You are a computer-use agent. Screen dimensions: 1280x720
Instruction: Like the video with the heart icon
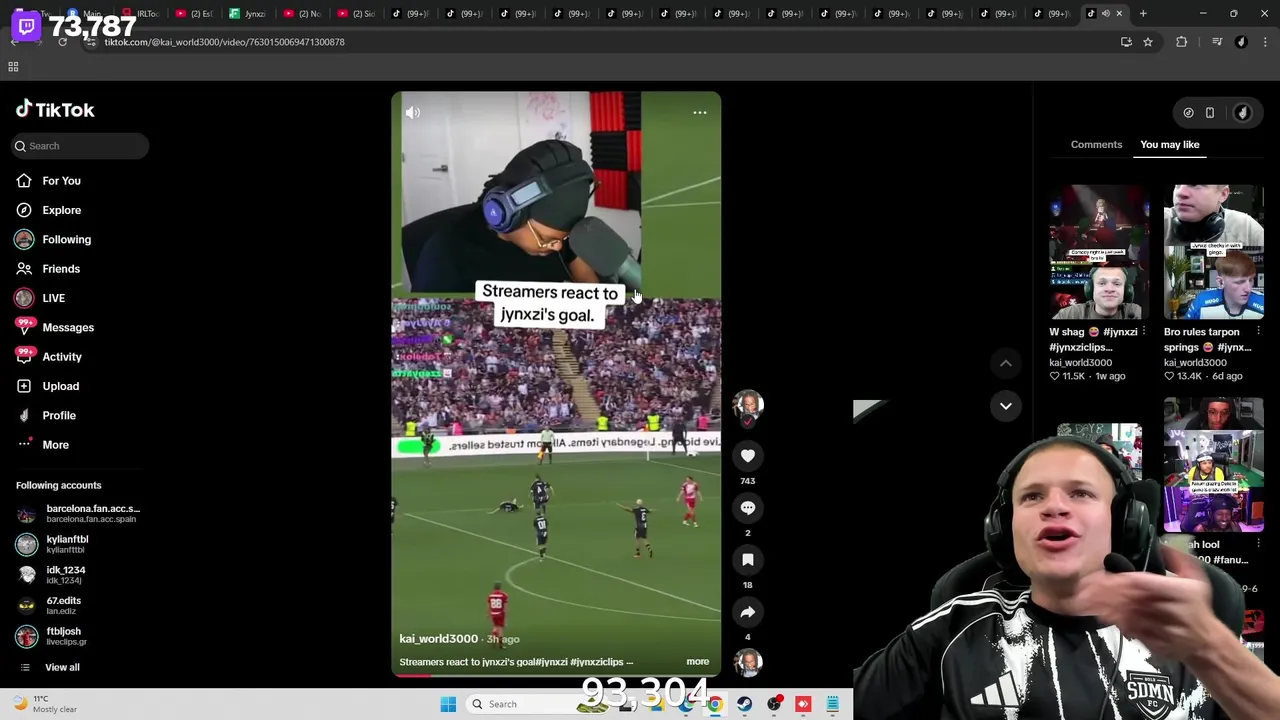coord(748,456)
